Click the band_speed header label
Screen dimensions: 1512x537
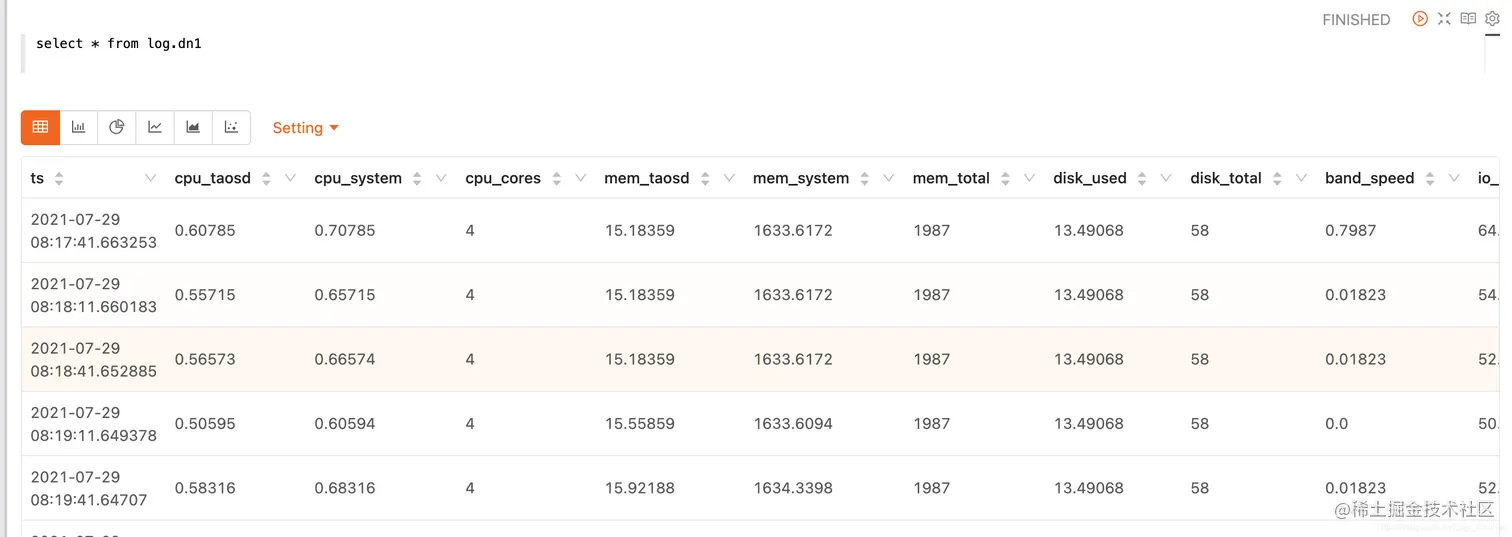pos(1369,178)
